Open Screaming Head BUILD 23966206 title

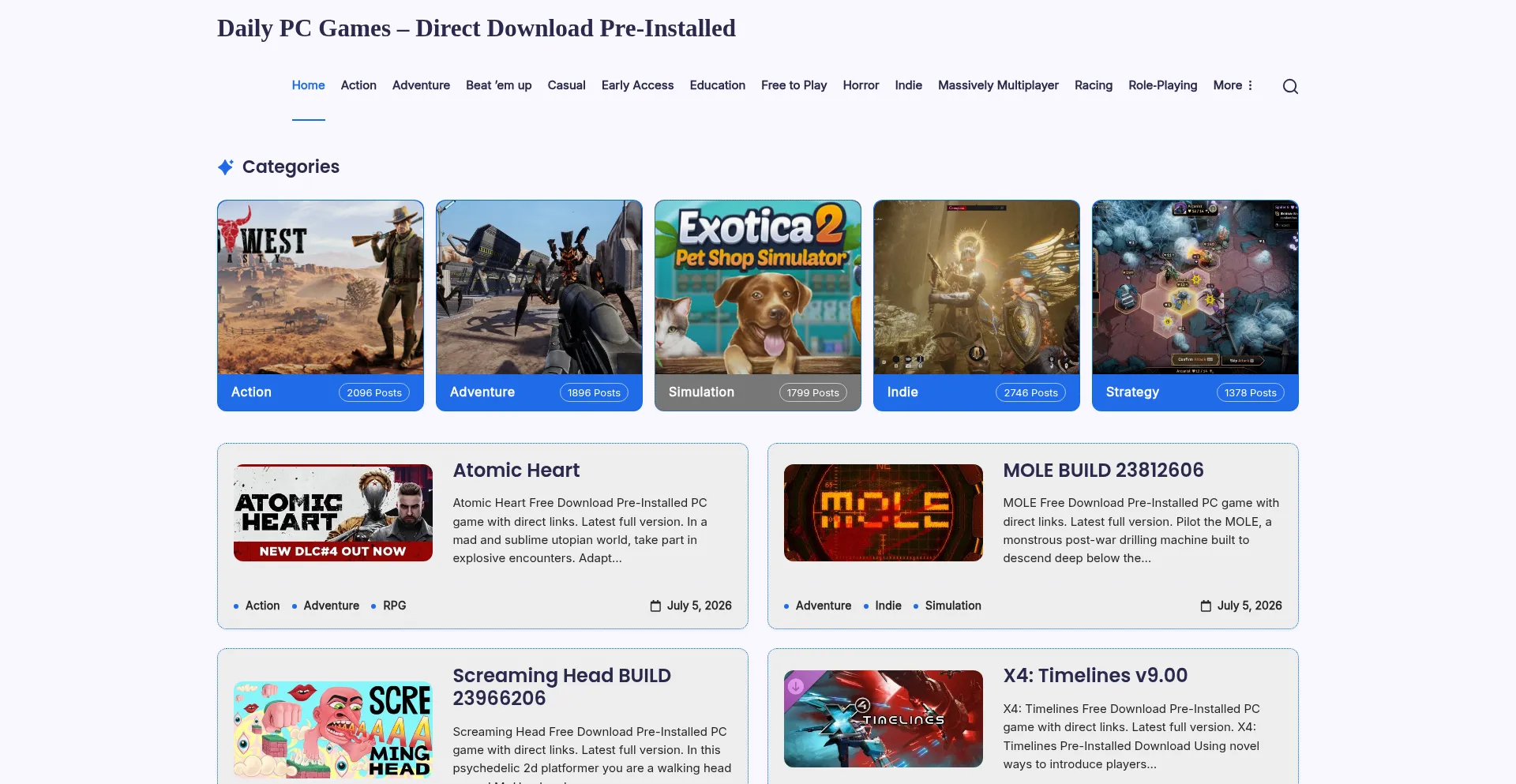(x=561, y=687)
